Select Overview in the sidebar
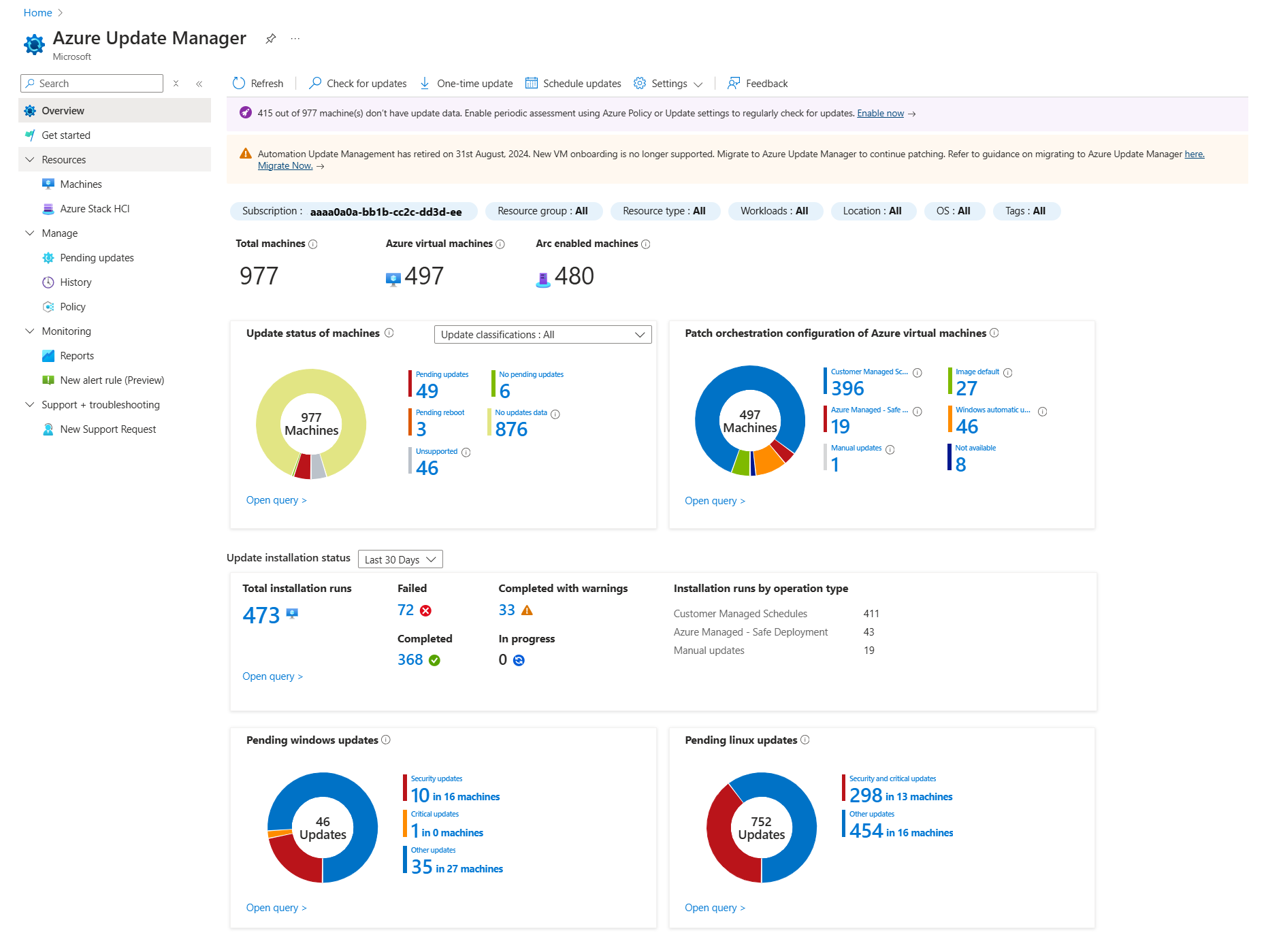The width and height of the screenshot is (1266, 952). (x=63, y=110)
